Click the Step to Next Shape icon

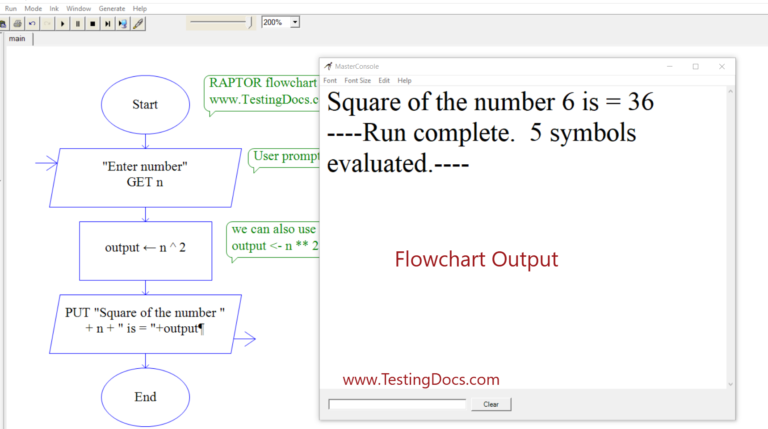click(x=108, y=22)
